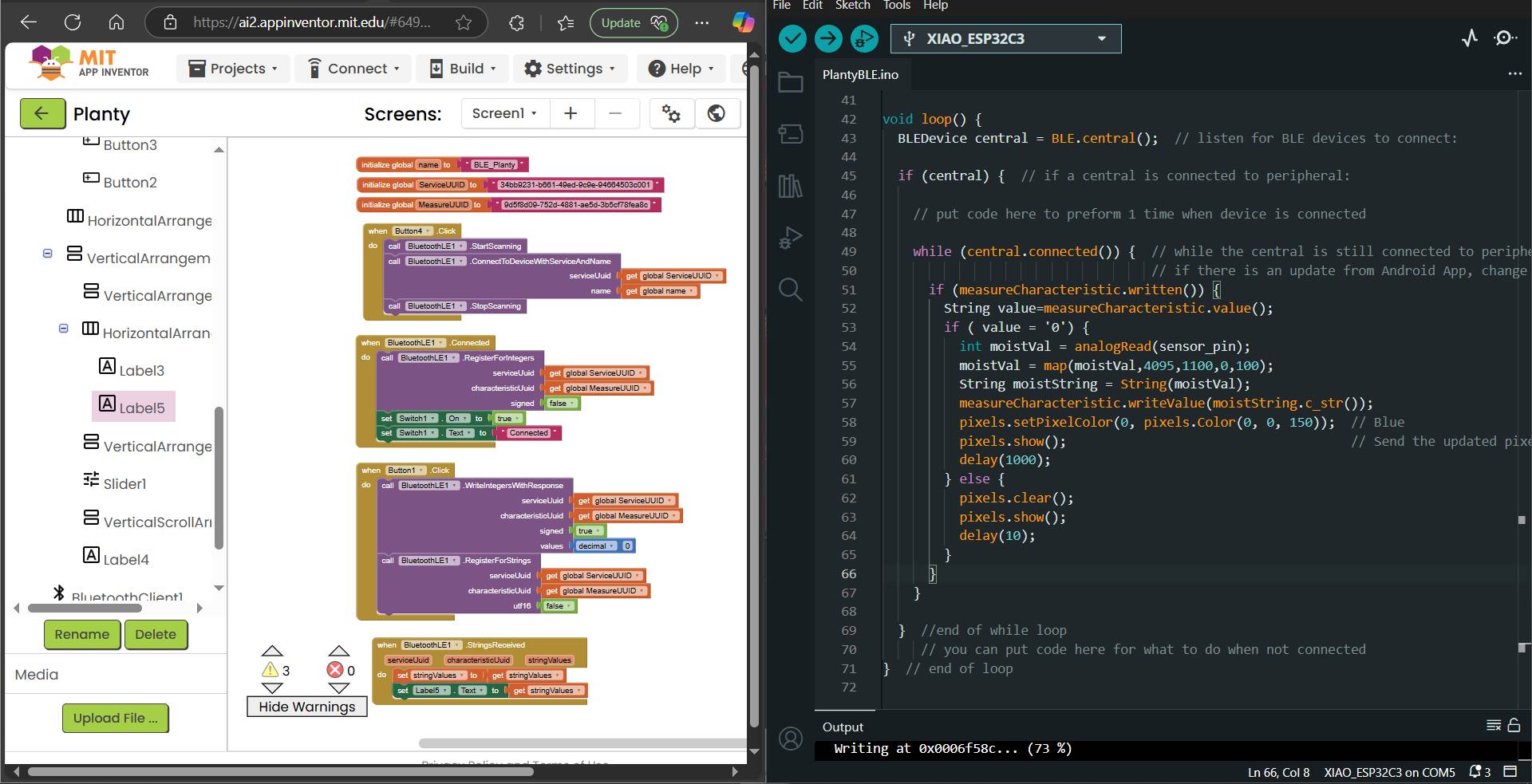
Task: Click the Hide Warnings button
Action: pos(307,707)
